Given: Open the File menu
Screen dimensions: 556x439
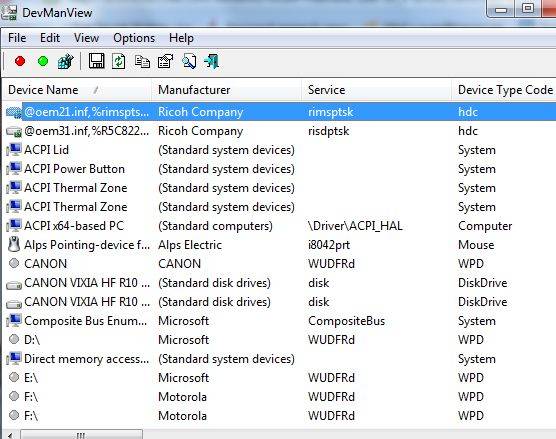Looking at the screenshot, I should pyautogui.click(x=17, y=38).
